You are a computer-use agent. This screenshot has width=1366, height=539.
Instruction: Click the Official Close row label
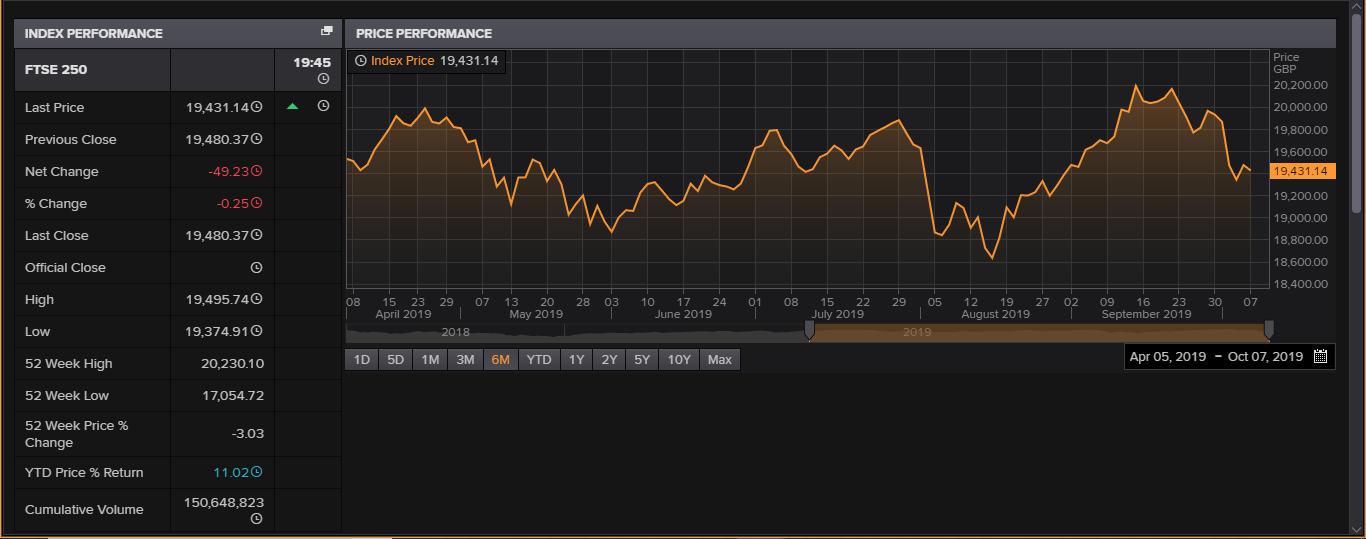coord(65,267)
